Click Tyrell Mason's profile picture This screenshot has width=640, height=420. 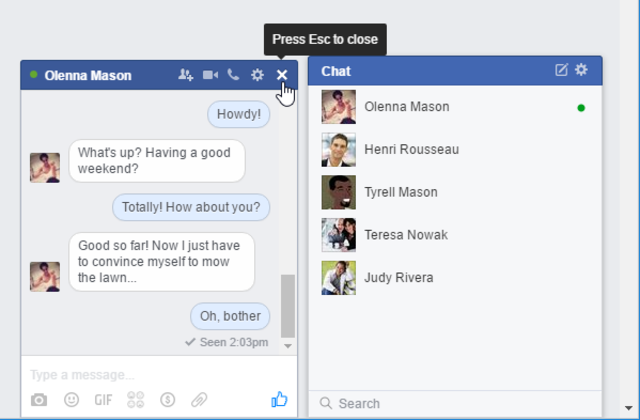pos(338,192)
